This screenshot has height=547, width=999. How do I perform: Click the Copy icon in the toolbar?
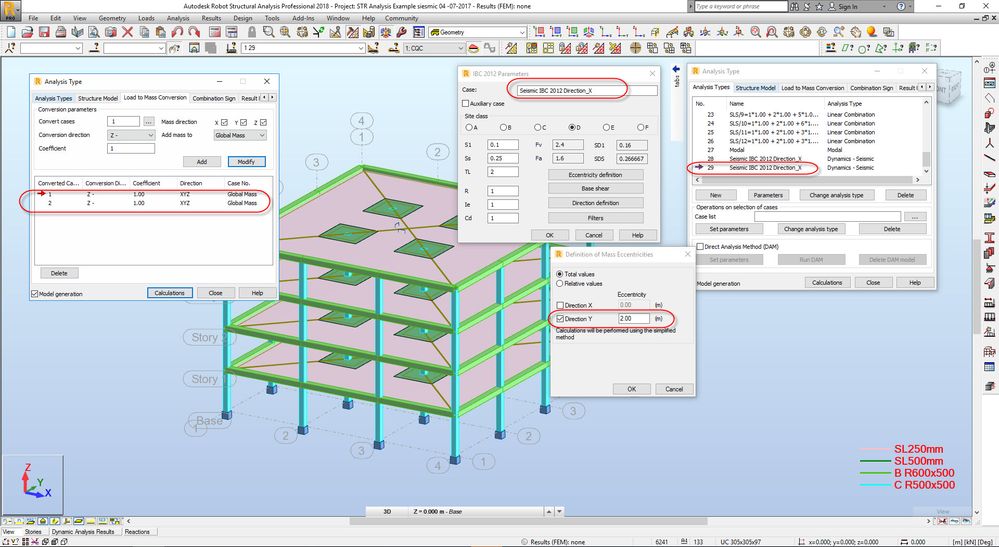(144, 32)
